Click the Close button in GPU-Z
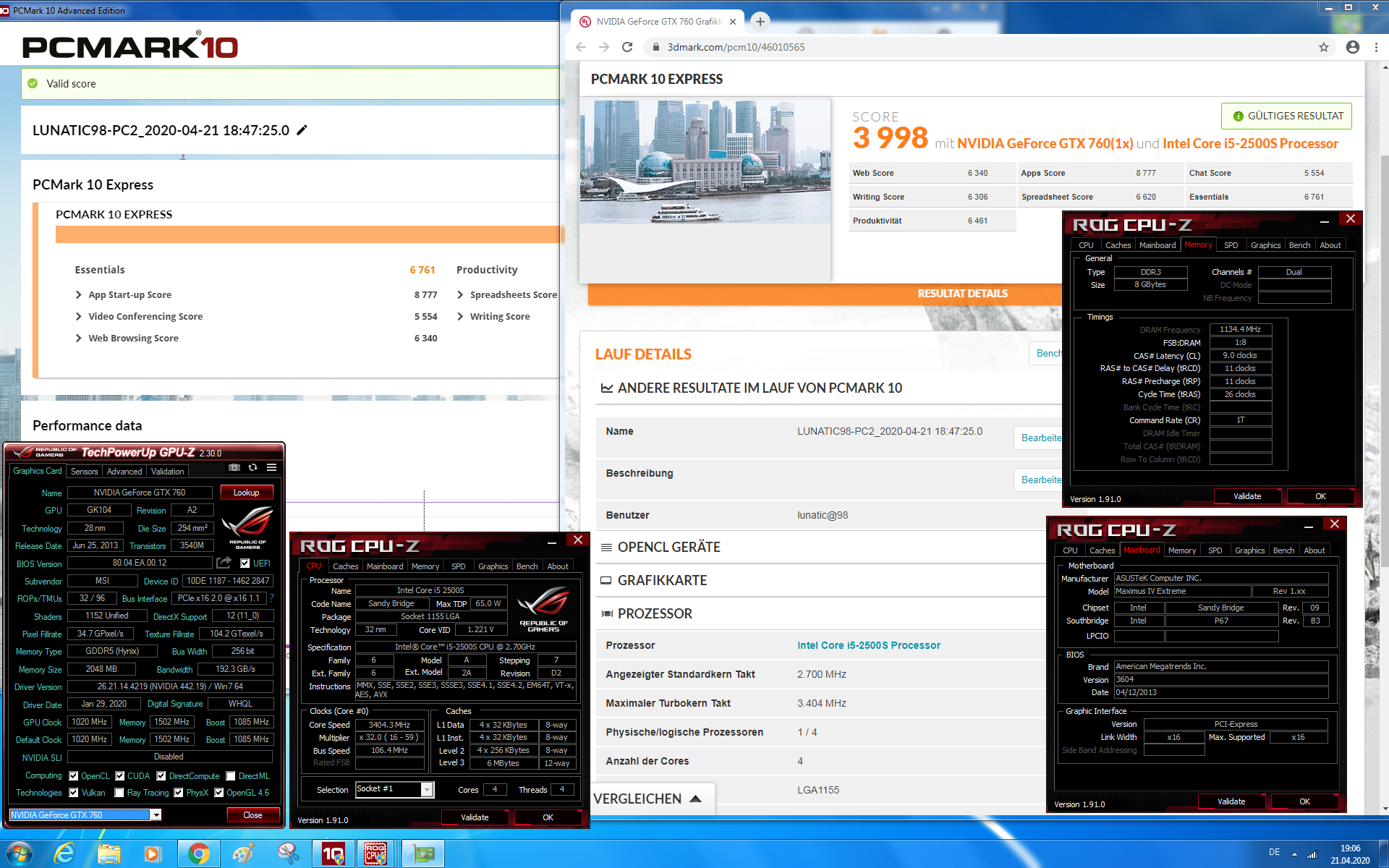 pyautogui.click(x=252, y=815)
